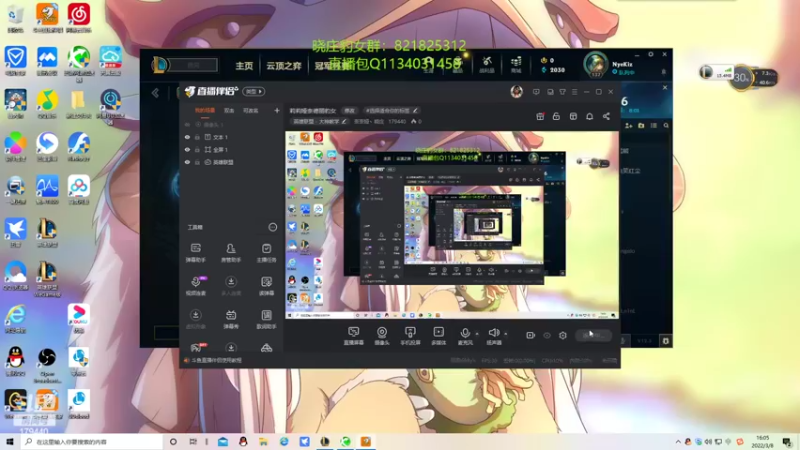Screen dimensions: 800x450
Task: Select the 英雄联盟 source row
Action: 231,162
